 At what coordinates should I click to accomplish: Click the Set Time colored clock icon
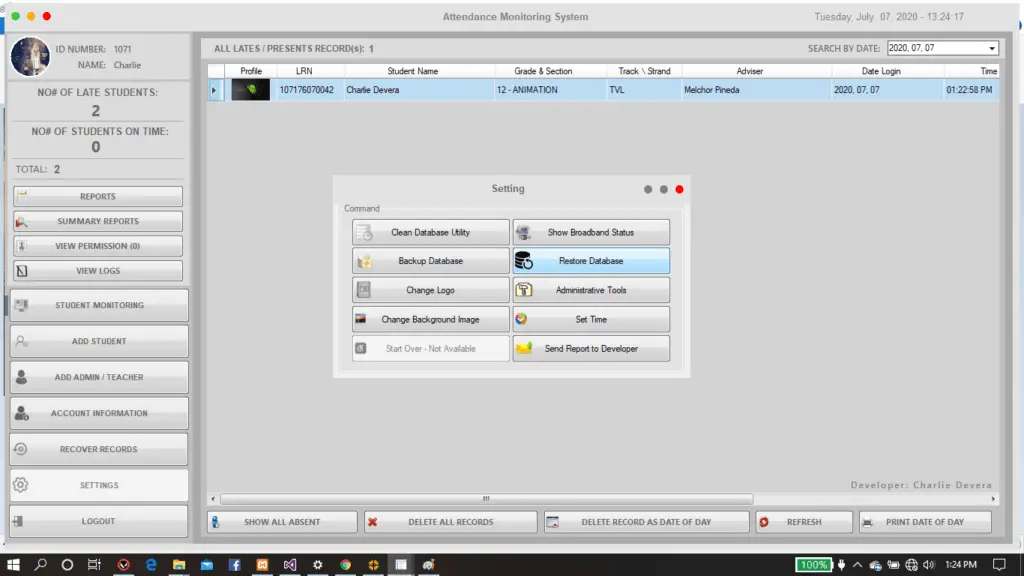(521, 319)
